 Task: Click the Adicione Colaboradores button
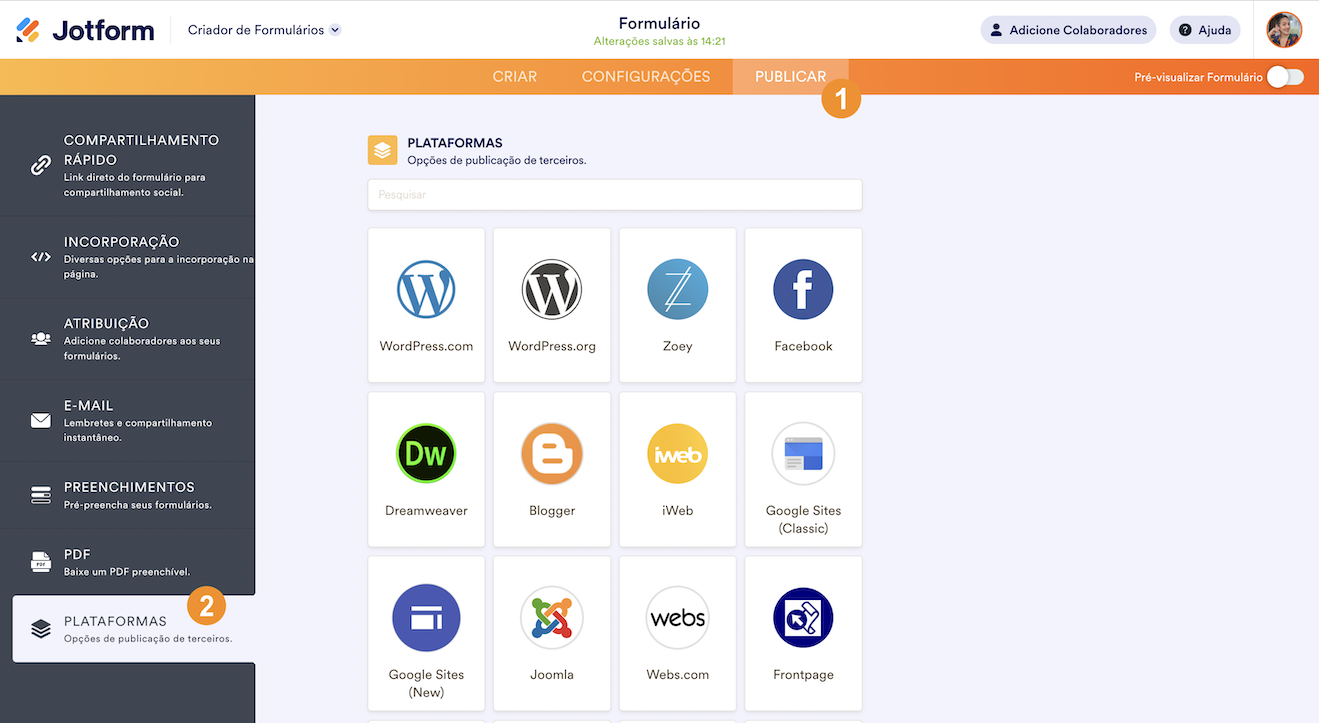[1068, 30]
